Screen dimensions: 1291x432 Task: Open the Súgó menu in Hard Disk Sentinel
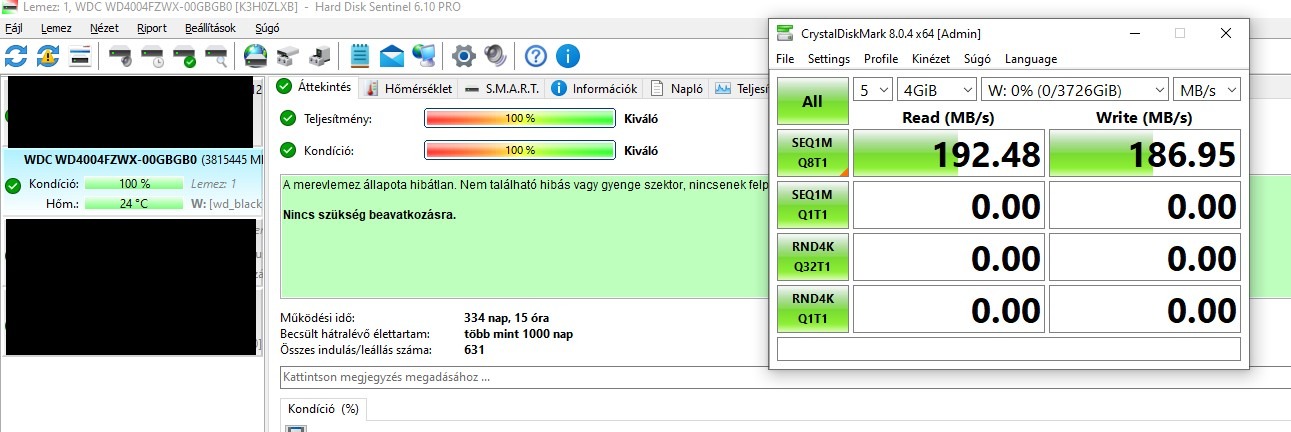click(268, 28)
